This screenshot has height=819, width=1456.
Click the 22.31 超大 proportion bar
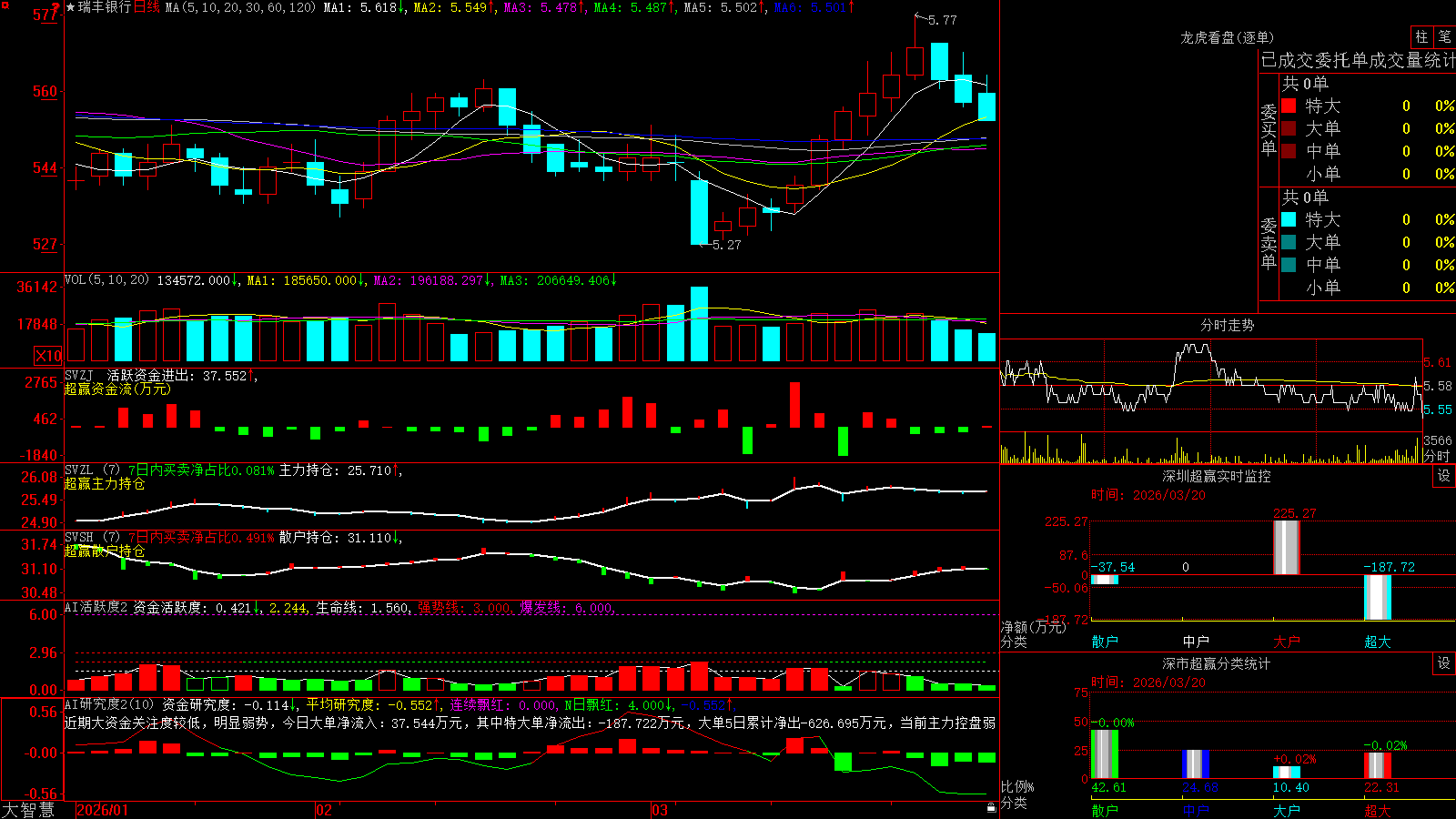(1378, 765)
